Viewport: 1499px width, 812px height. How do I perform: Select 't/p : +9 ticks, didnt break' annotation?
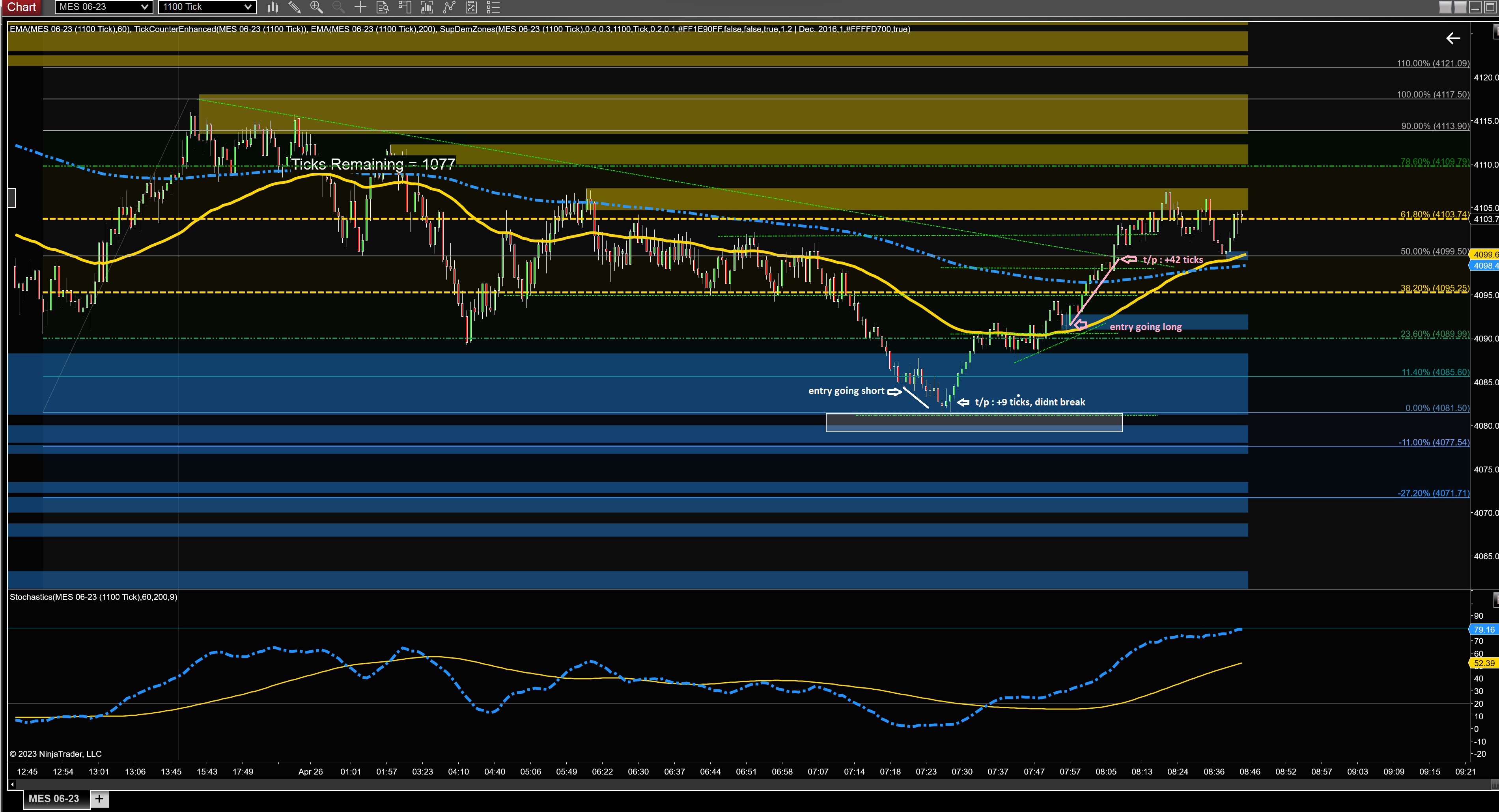pos(1030,401)
